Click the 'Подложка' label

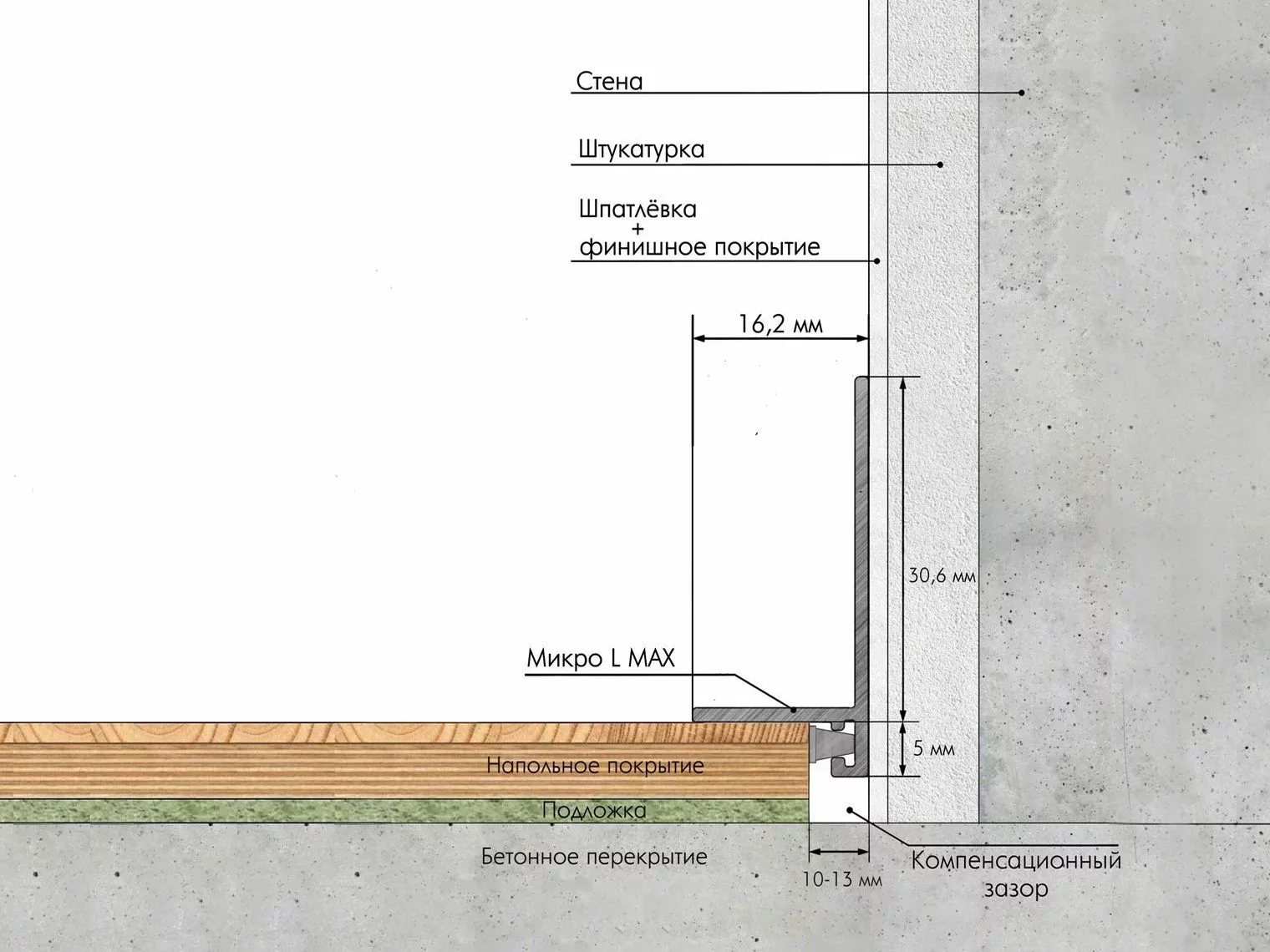coord(594,810)
